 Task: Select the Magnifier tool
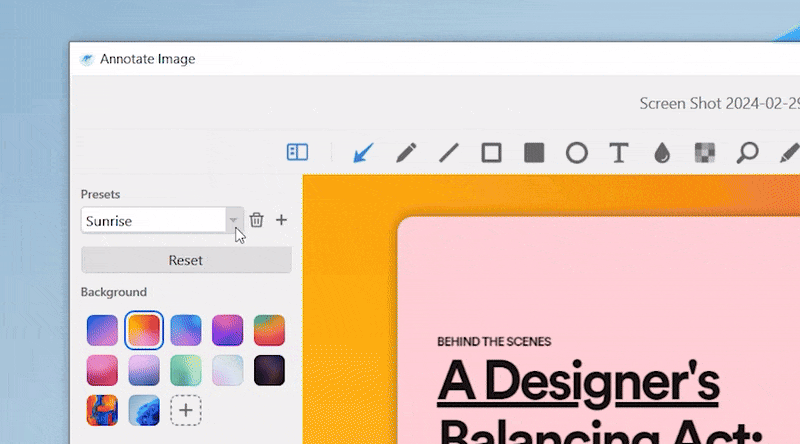click(x=747, y=153)
